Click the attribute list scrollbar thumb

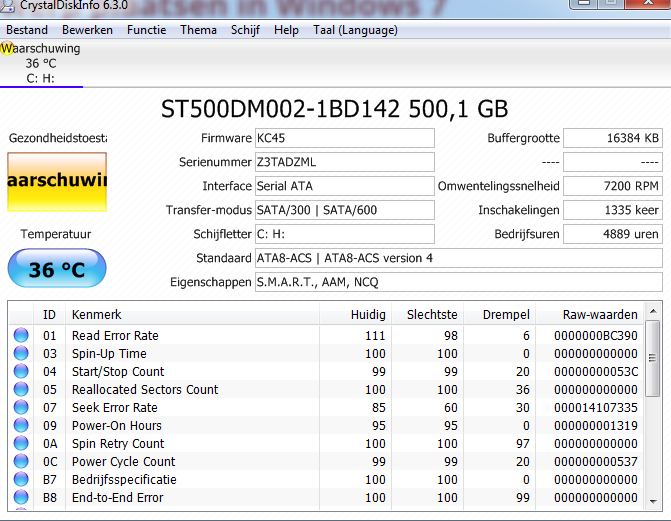653,358
